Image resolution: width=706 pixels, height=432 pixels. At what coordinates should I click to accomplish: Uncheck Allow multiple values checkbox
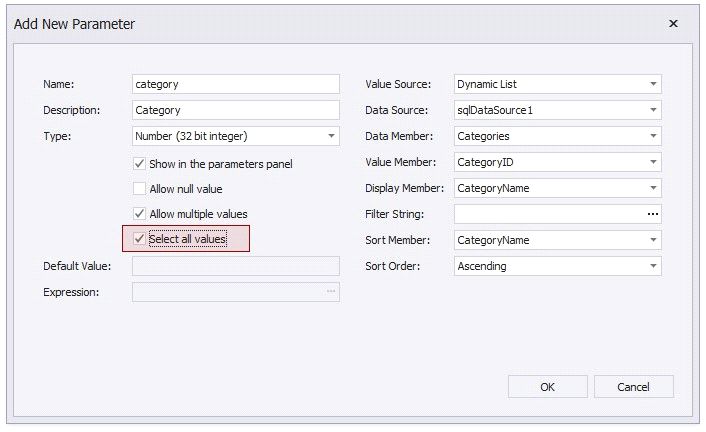140,214
